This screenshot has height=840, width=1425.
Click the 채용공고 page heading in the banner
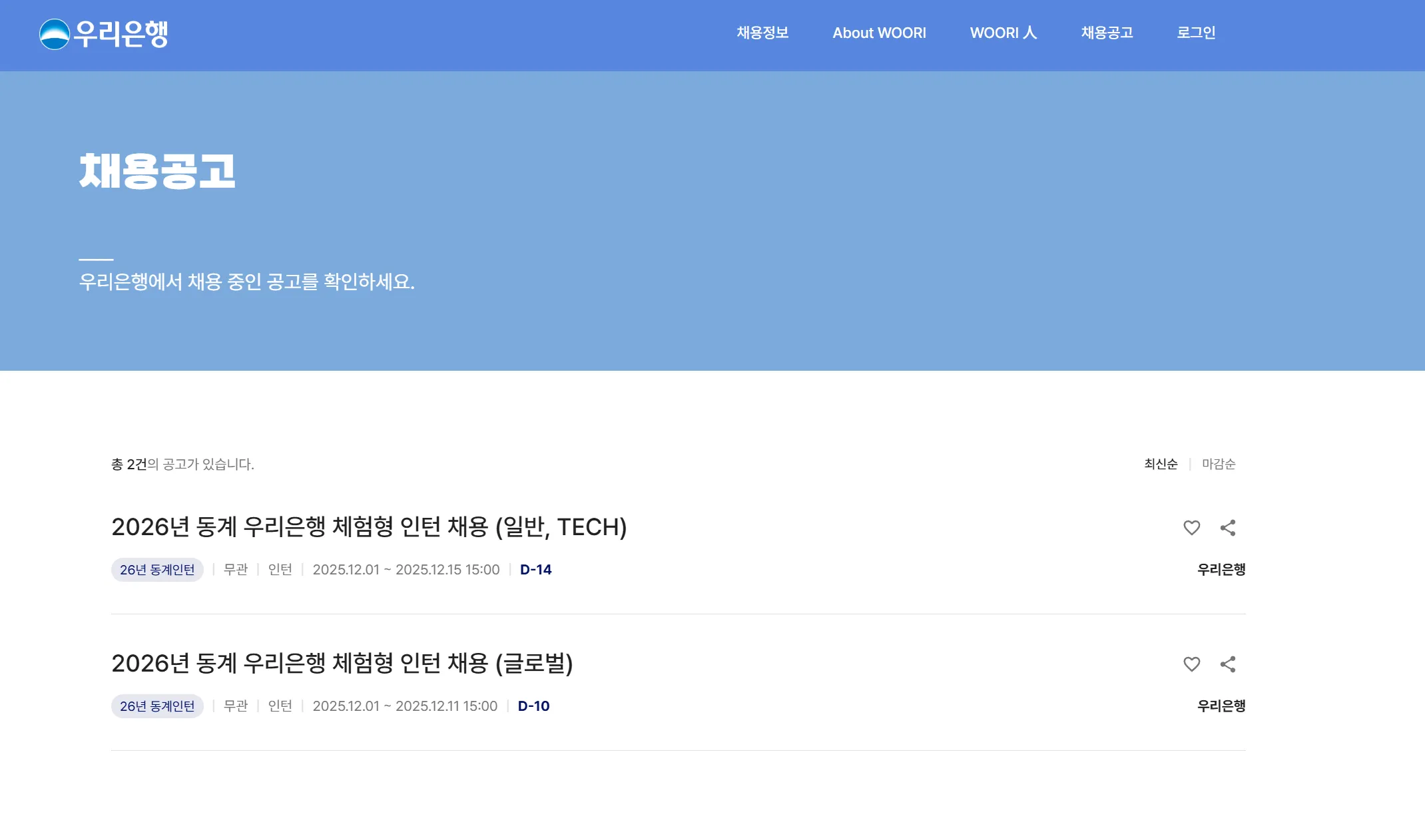(x=157, y=171)
